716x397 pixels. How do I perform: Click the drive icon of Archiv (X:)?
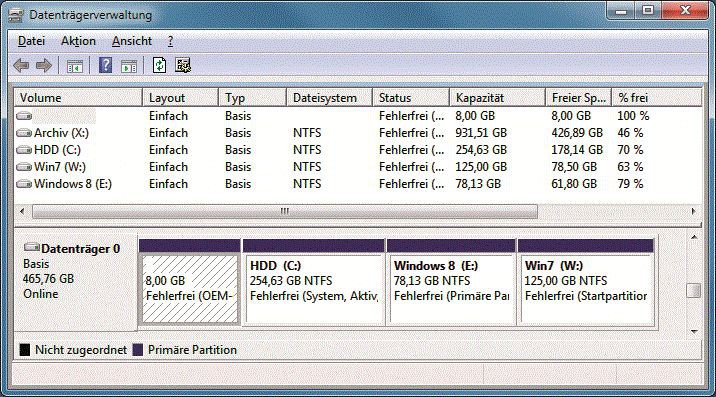pyautogui.click(x=24, y=133)
